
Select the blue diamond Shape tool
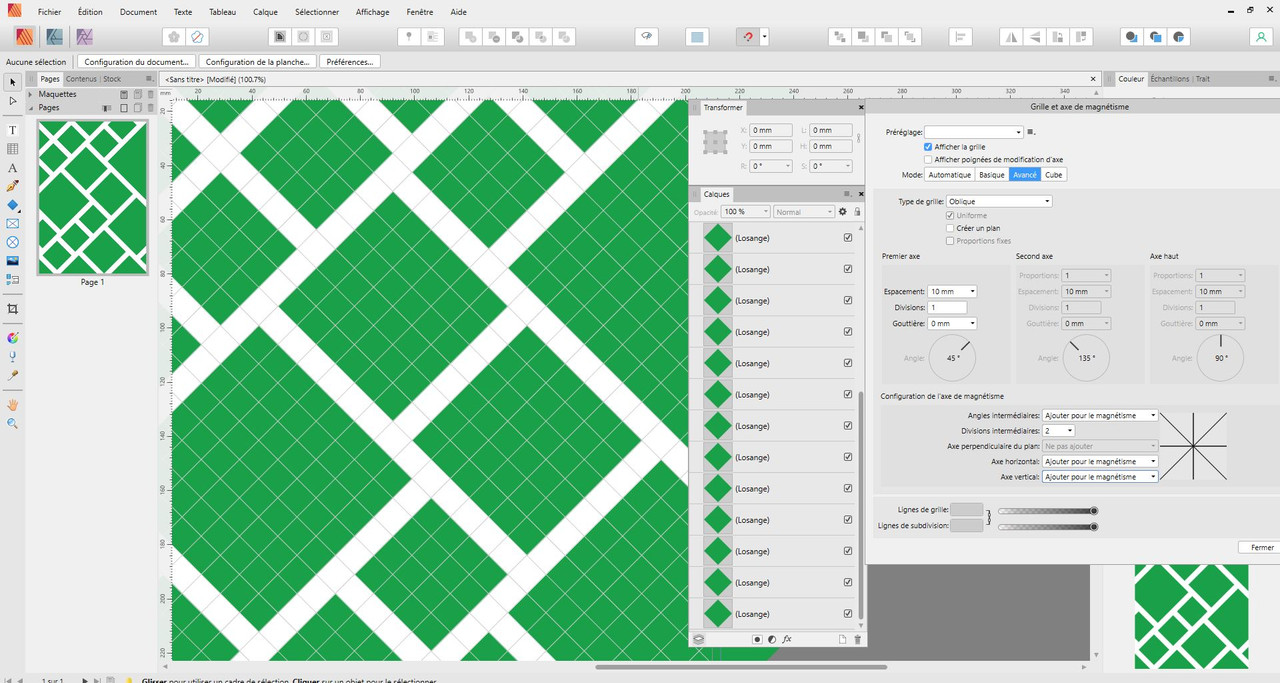13,205
